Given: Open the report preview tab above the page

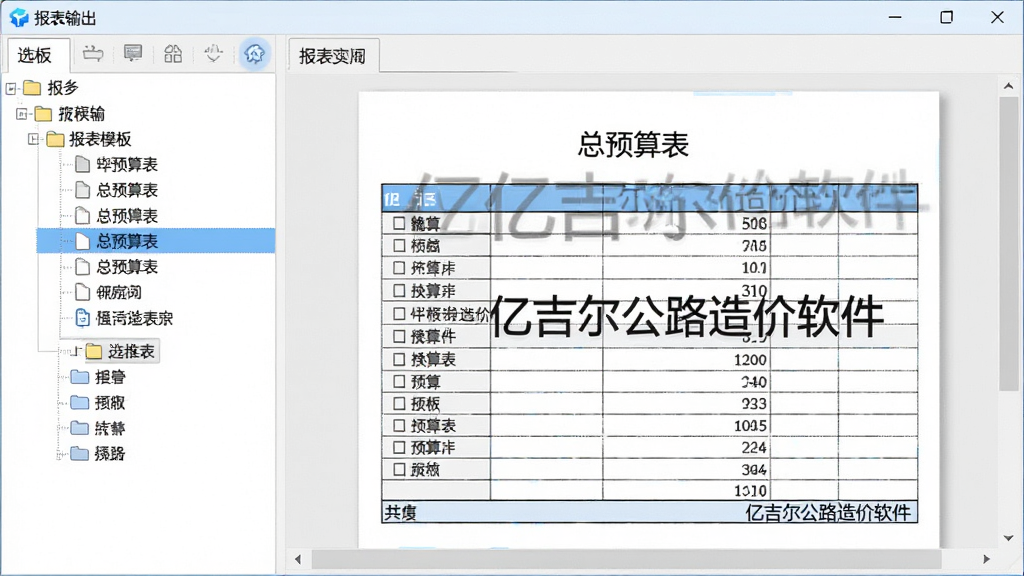Looking at the screenshot, I should click(333, 56).
